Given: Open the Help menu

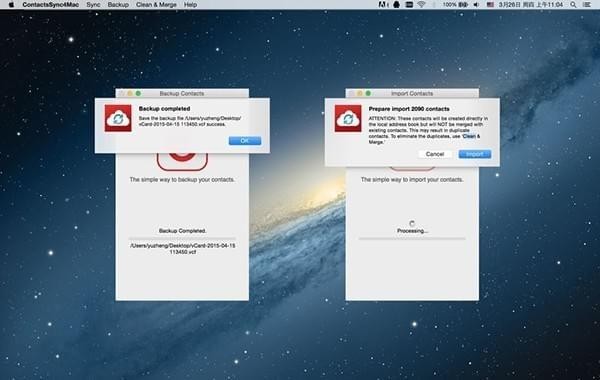Looking at the screenshot, I should (x=190, y=5).
